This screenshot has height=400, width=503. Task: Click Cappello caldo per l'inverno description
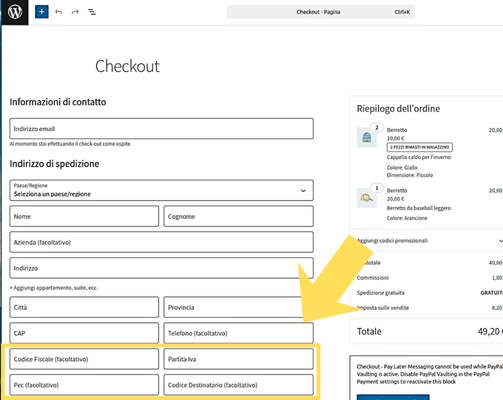pyautogui.click(x=419, y=157)
